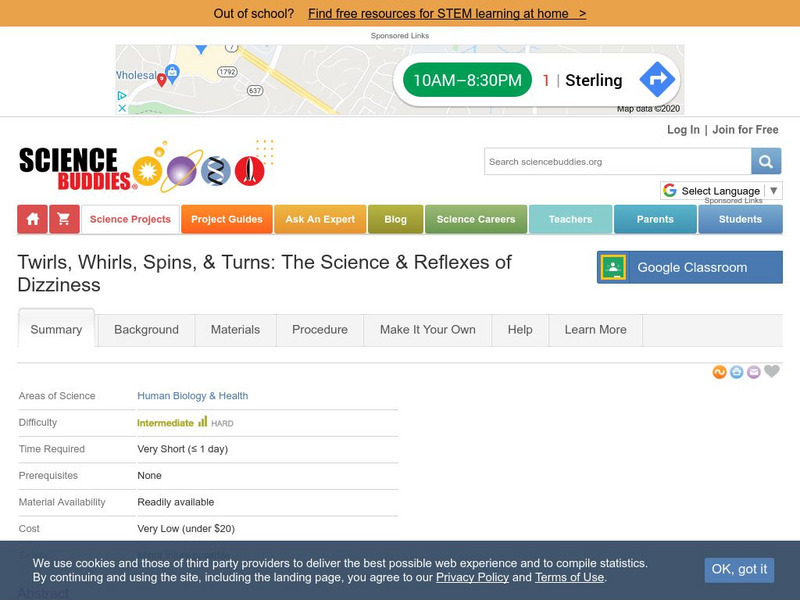Click the Intermediate difficulty value

coord(165,423)
